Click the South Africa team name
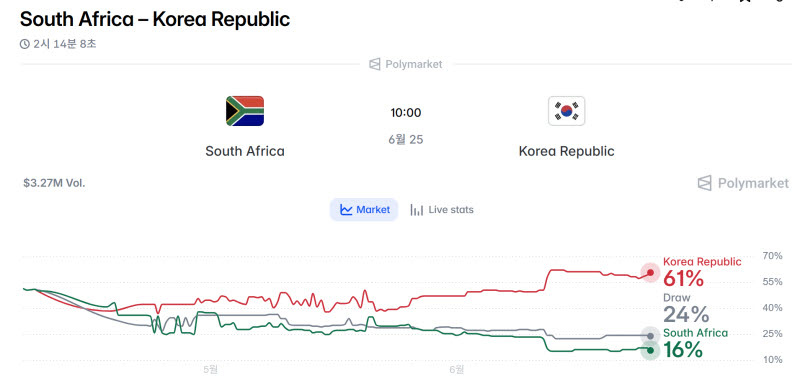Image resolution: width=800 pixels, height=381 pixels. 245,151
